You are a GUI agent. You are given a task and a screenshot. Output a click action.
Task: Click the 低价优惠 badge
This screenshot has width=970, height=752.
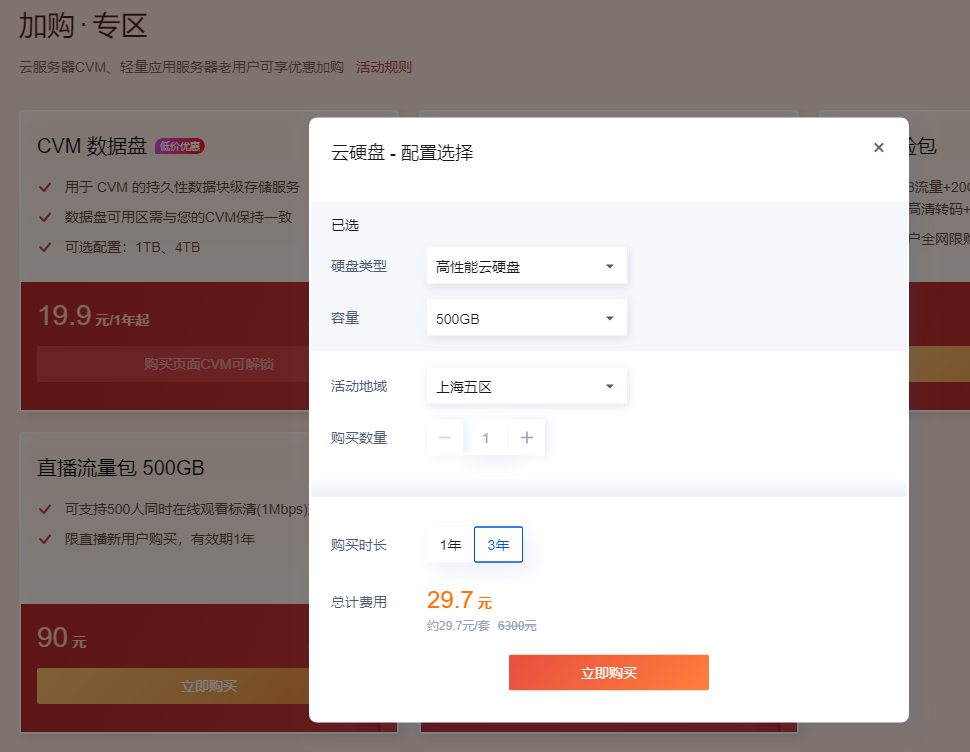tap(180, 146)
